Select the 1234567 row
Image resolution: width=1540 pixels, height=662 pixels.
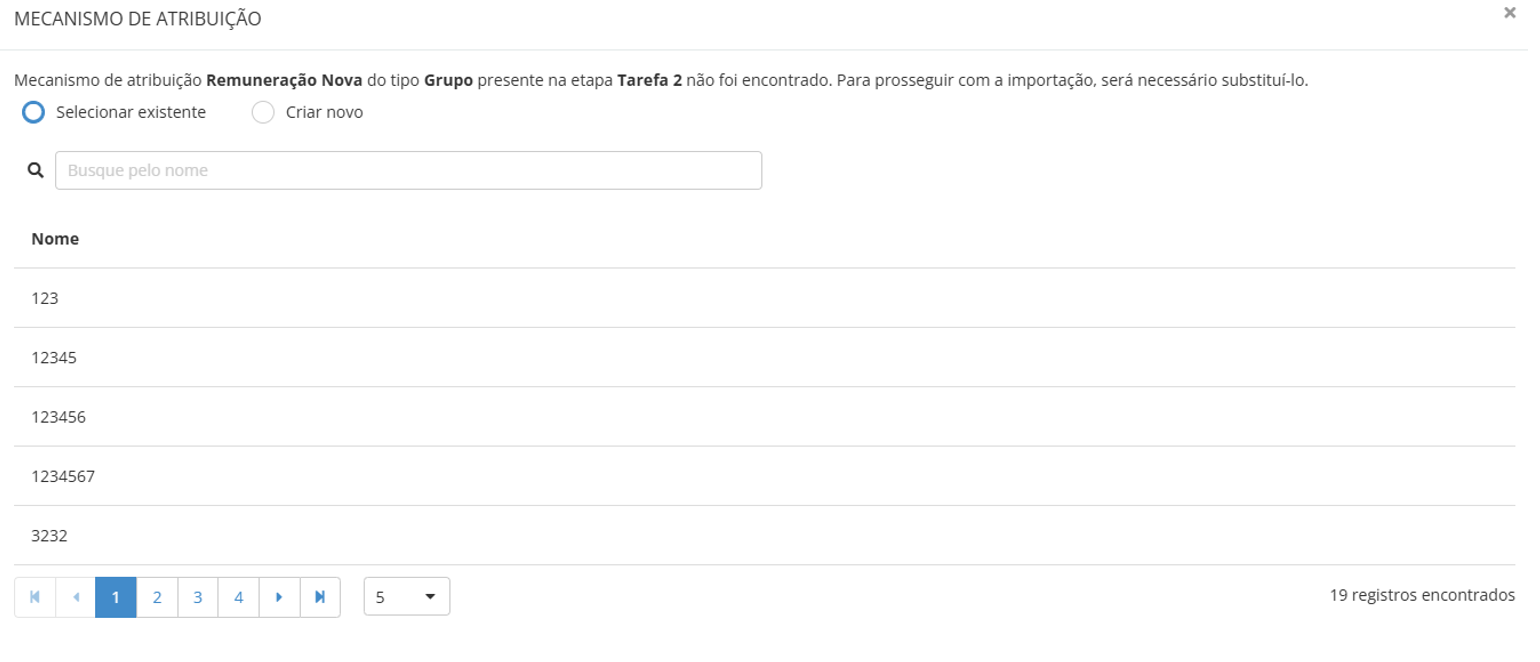coord(63,476)
